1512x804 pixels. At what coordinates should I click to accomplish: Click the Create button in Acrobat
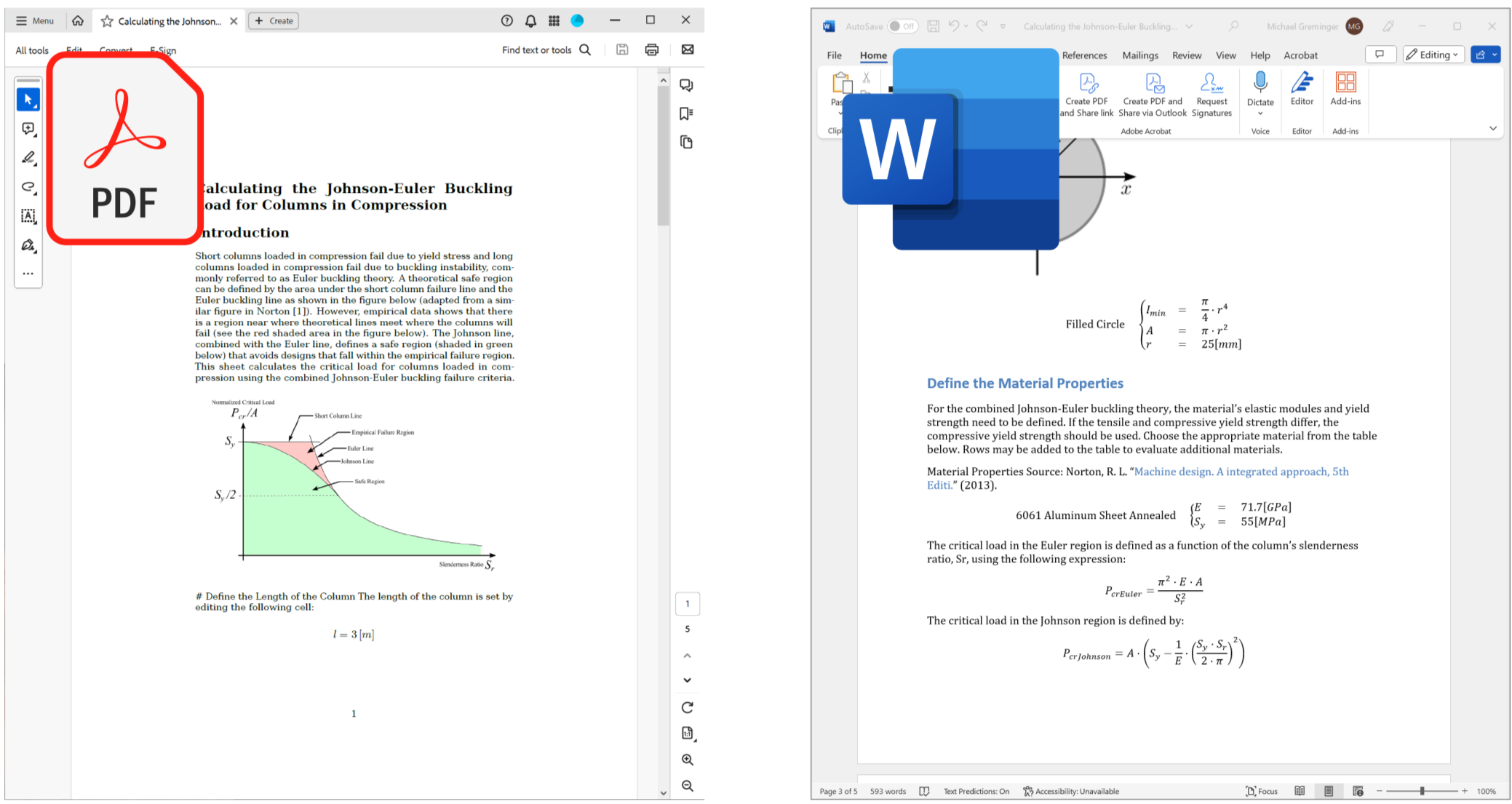pos(274,20)
